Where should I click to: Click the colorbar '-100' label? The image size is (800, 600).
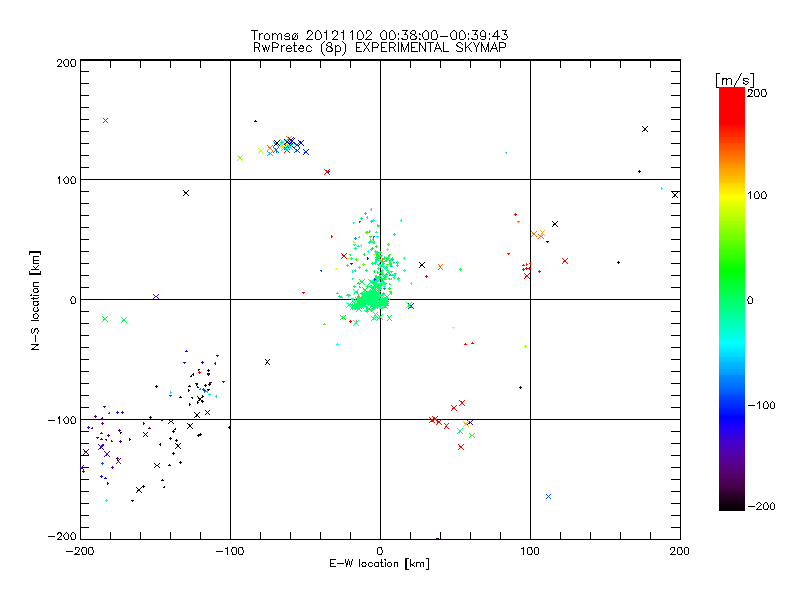point(761,406)
